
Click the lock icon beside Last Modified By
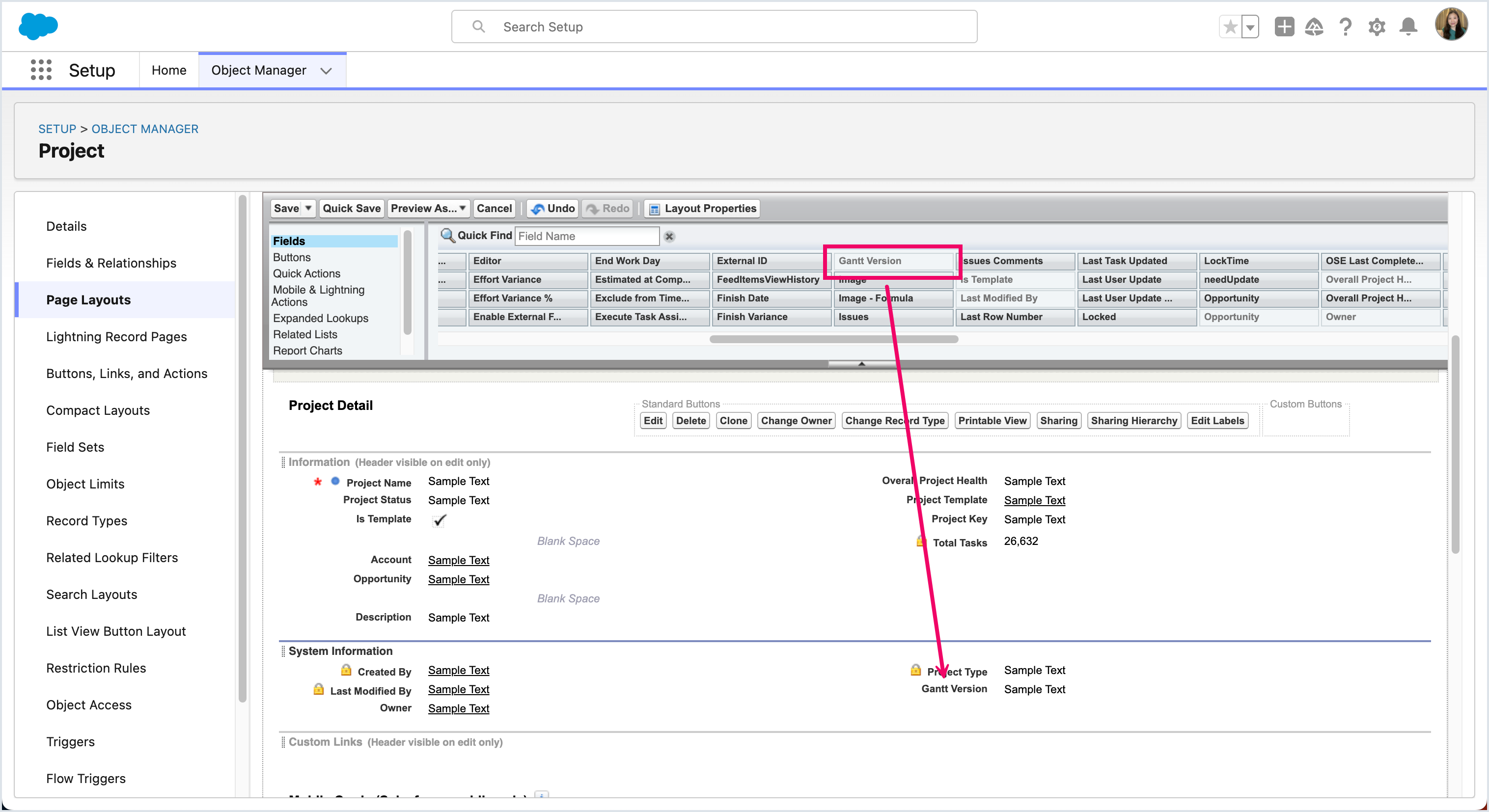(319, 689)
